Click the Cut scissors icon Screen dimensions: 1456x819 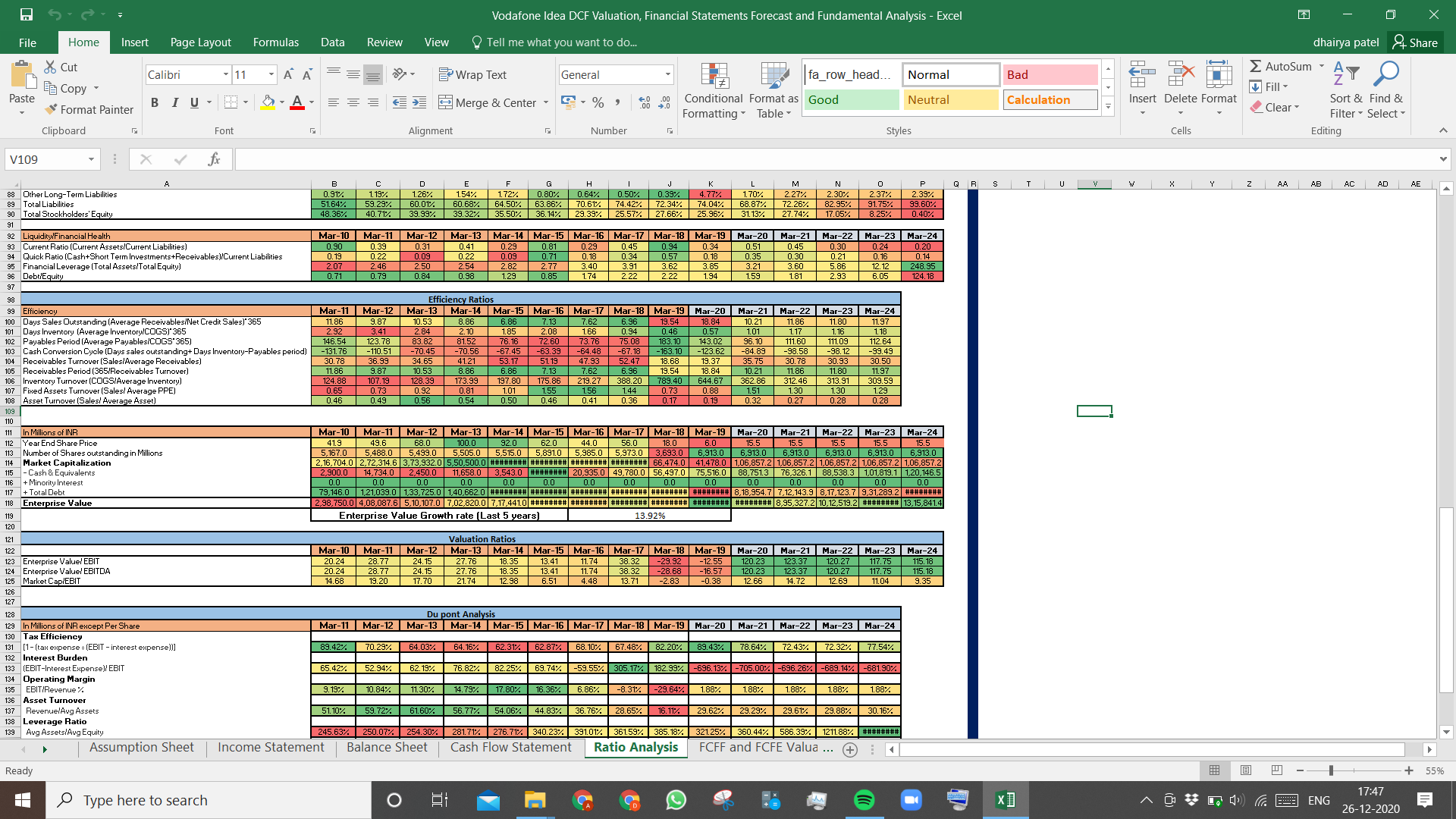[x=51, y=67]
